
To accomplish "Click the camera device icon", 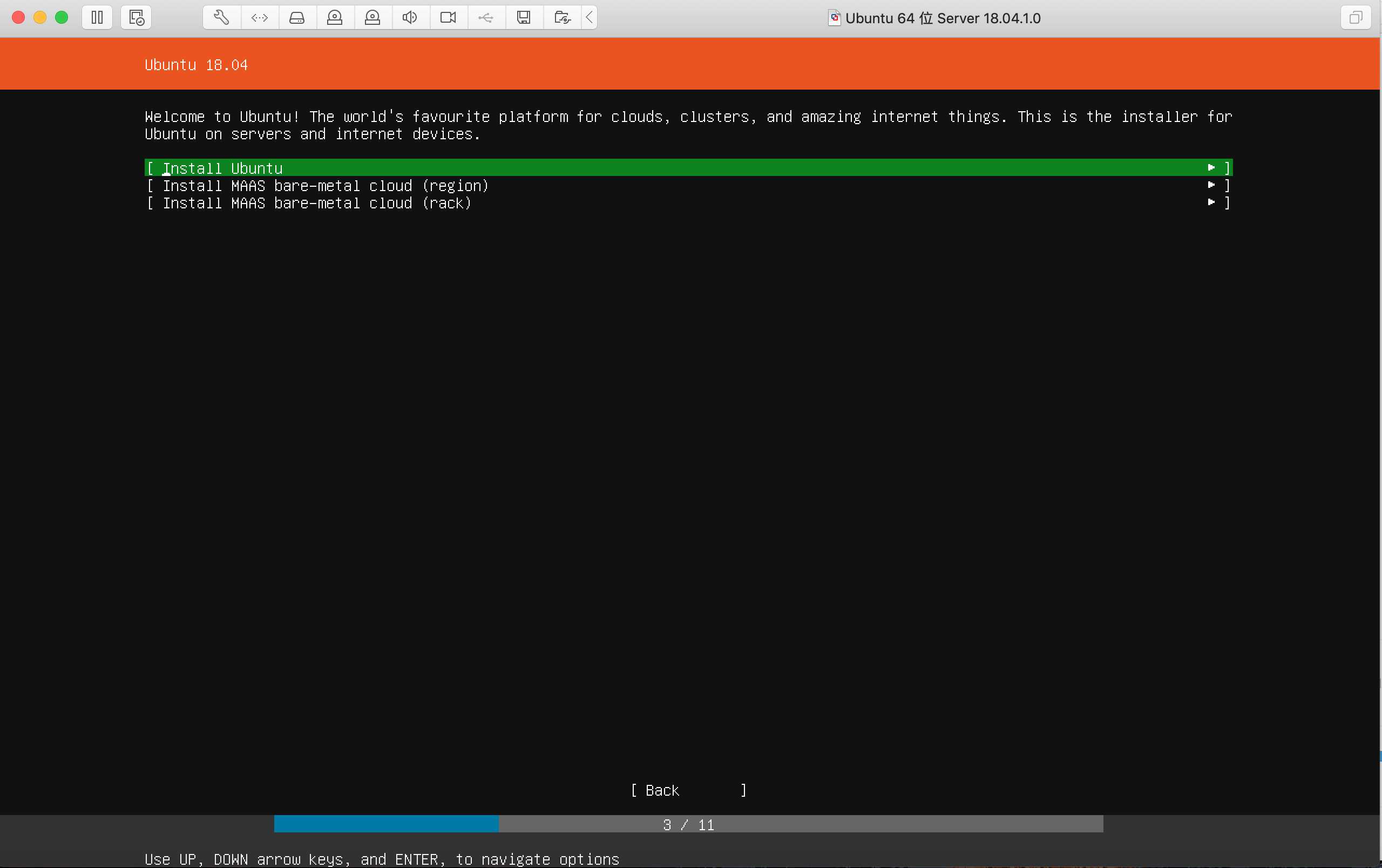I will pyautogui.click(x=448, y=18).
